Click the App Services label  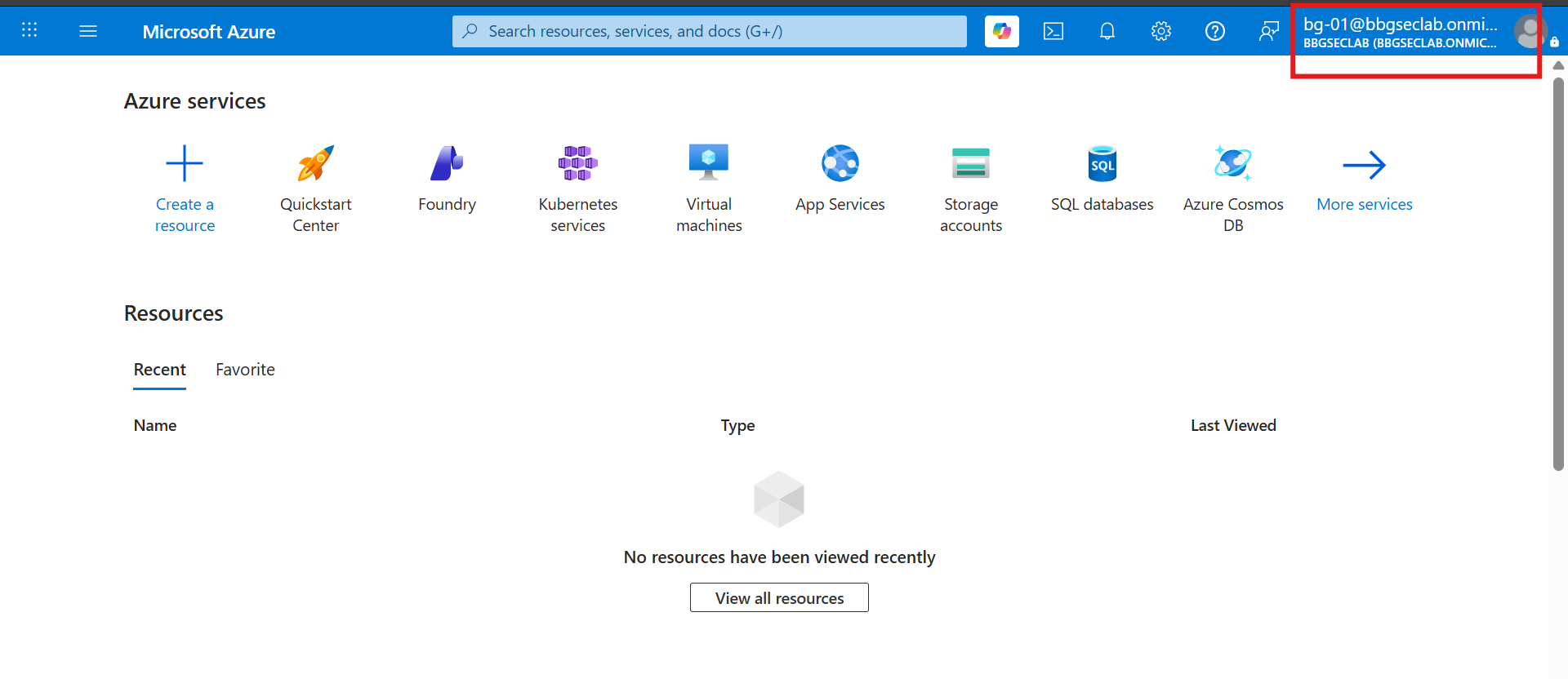840,204
